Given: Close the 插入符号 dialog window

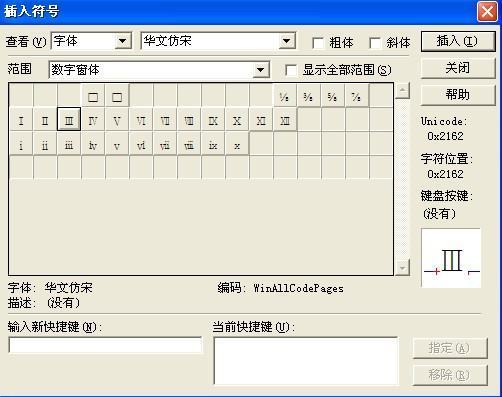Looking at the screenshot, I should 487,12.
